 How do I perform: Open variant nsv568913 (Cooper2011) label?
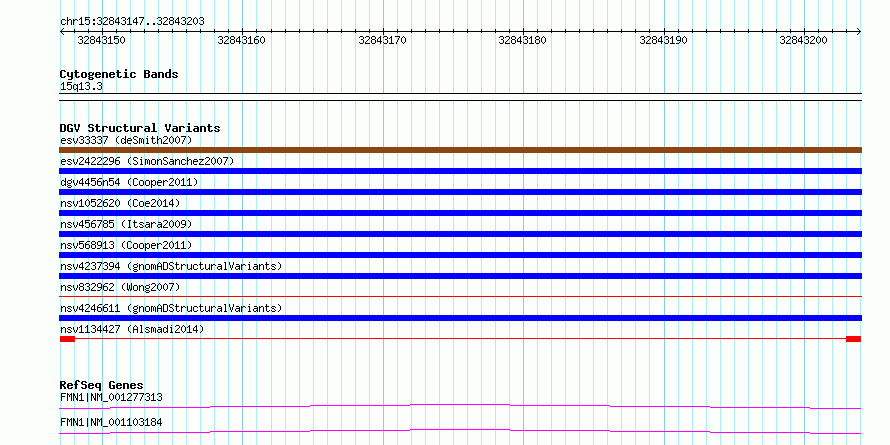click(x=126, y=245)
